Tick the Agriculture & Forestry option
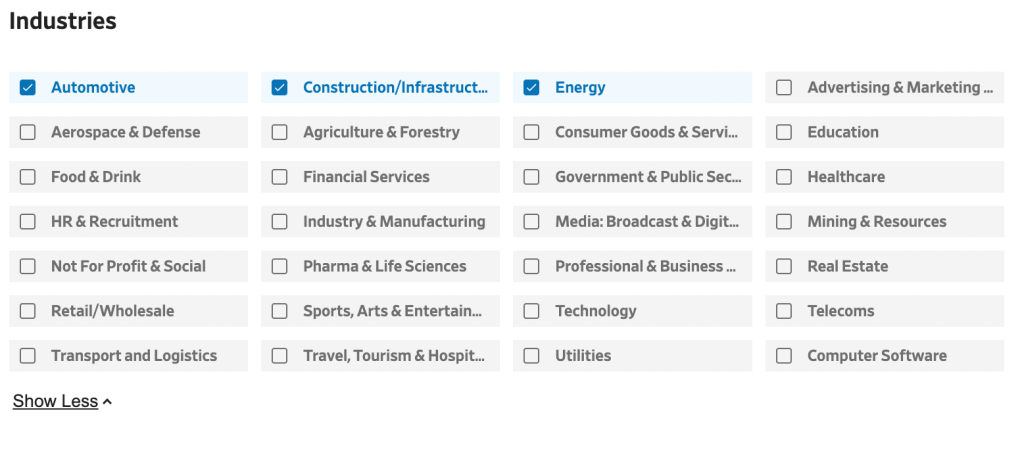Screen dimensions: 1022x455 (280, 132)
